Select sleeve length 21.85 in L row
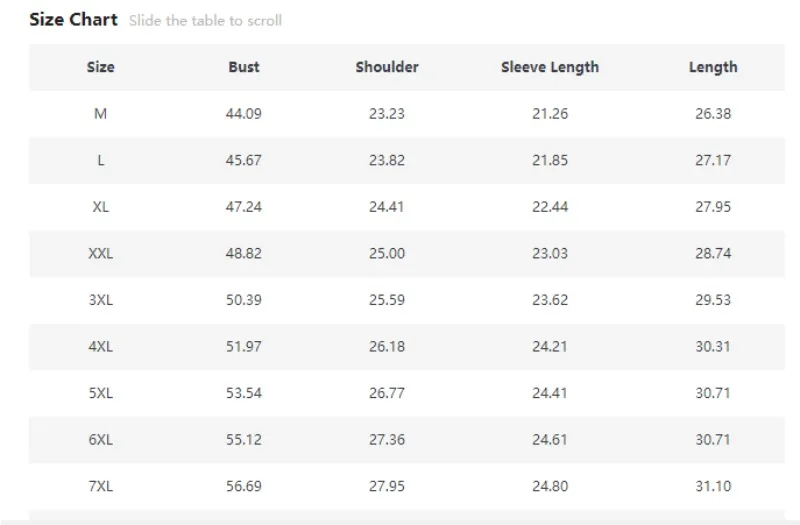 pyautogui.click(x=550, y=160)
